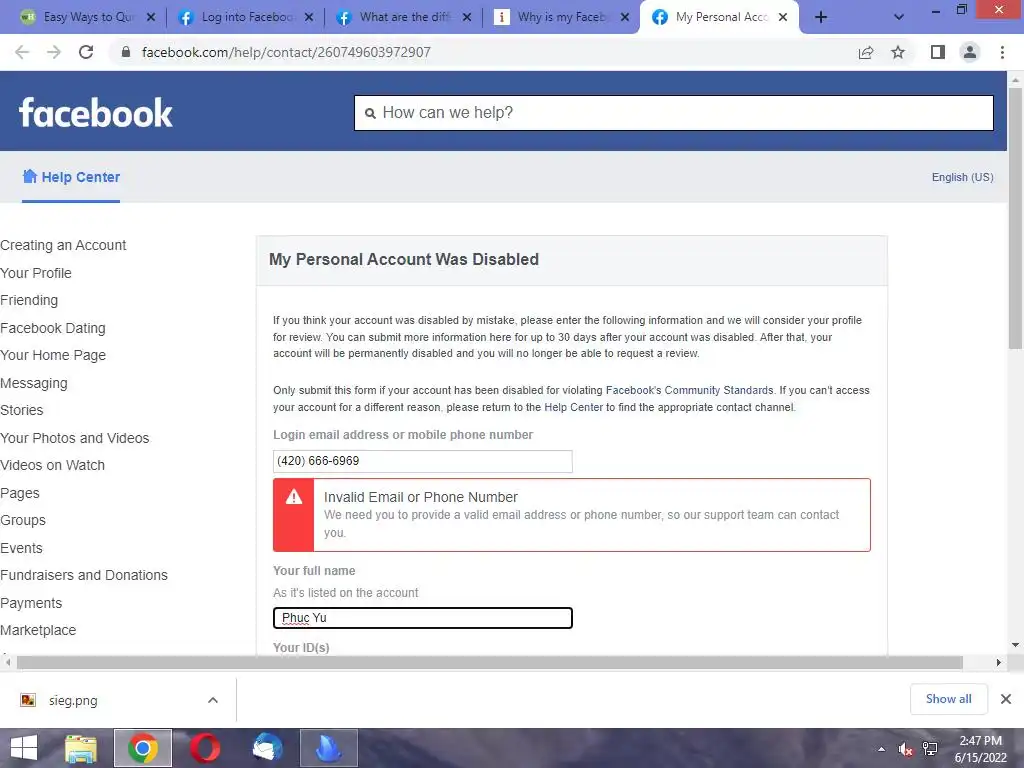
Task: Click the browser address bar URL
Action: 286,52
